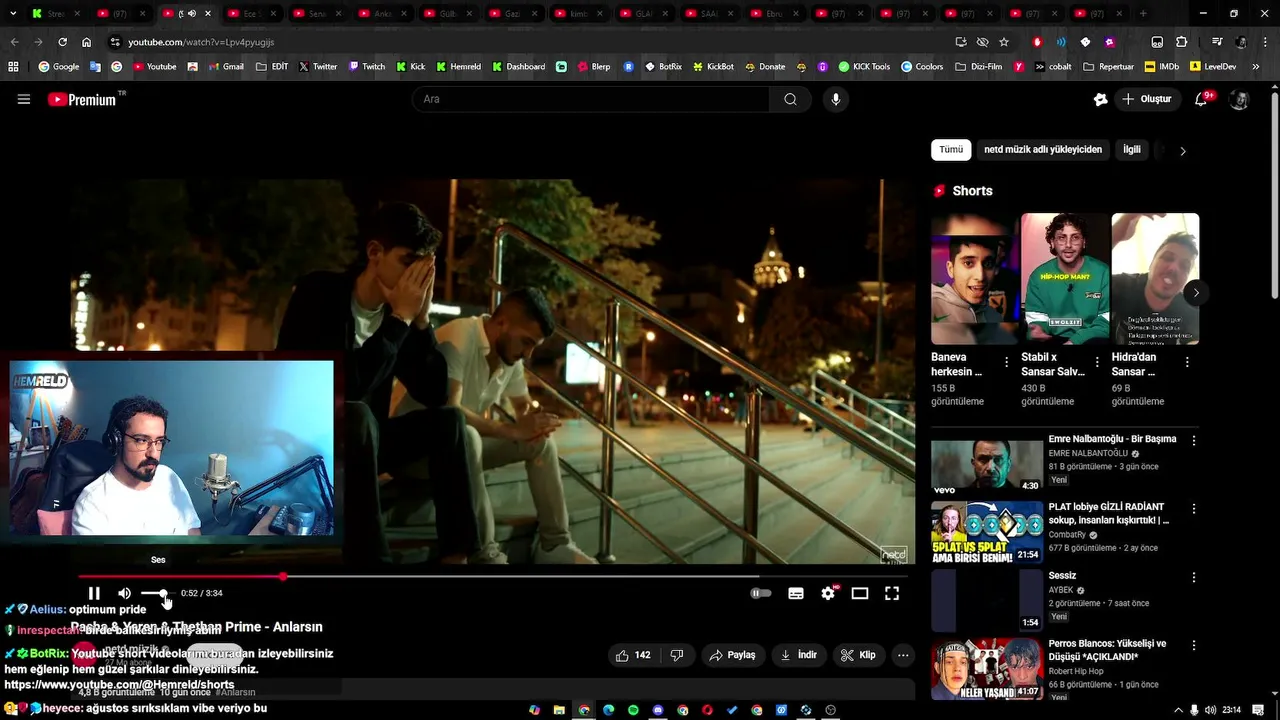Open Spotify from the taskbar
The image size is (1280, 720).
tap(633, 710)
